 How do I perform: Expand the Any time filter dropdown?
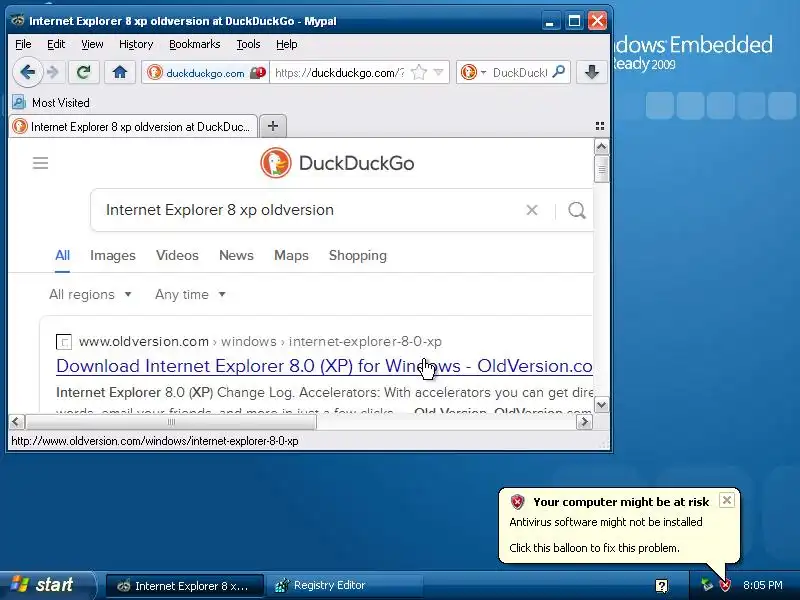pos(190,294)
